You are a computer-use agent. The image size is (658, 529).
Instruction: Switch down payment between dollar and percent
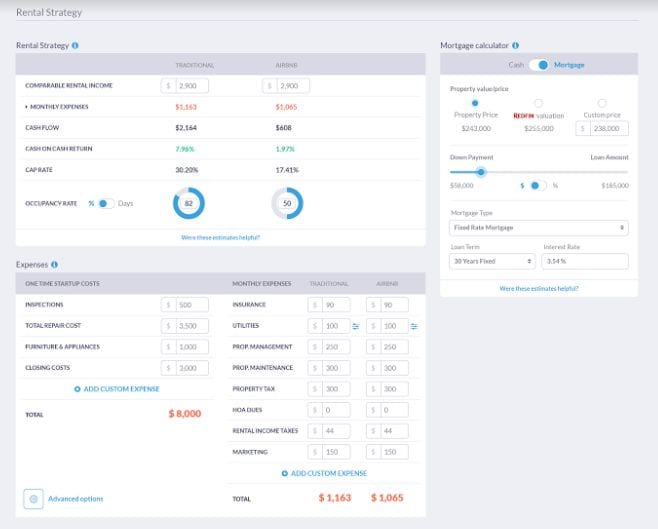tap(538, 185)
